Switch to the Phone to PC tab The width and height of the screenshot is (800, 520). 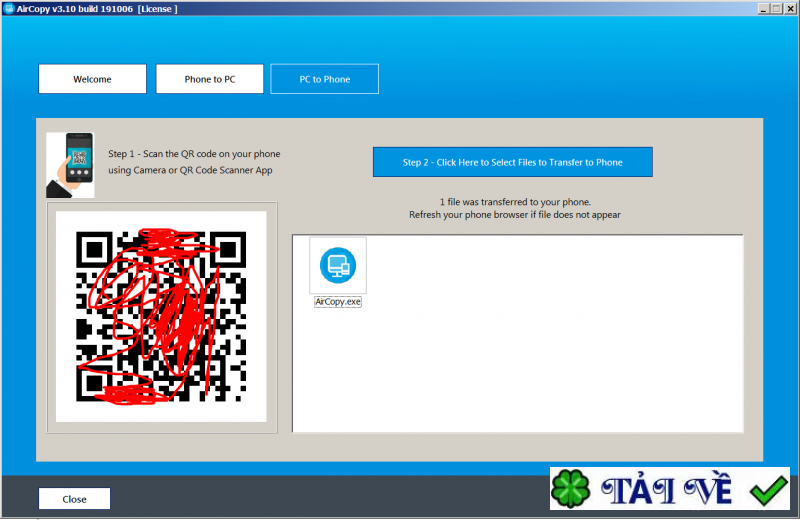(210, 79)
